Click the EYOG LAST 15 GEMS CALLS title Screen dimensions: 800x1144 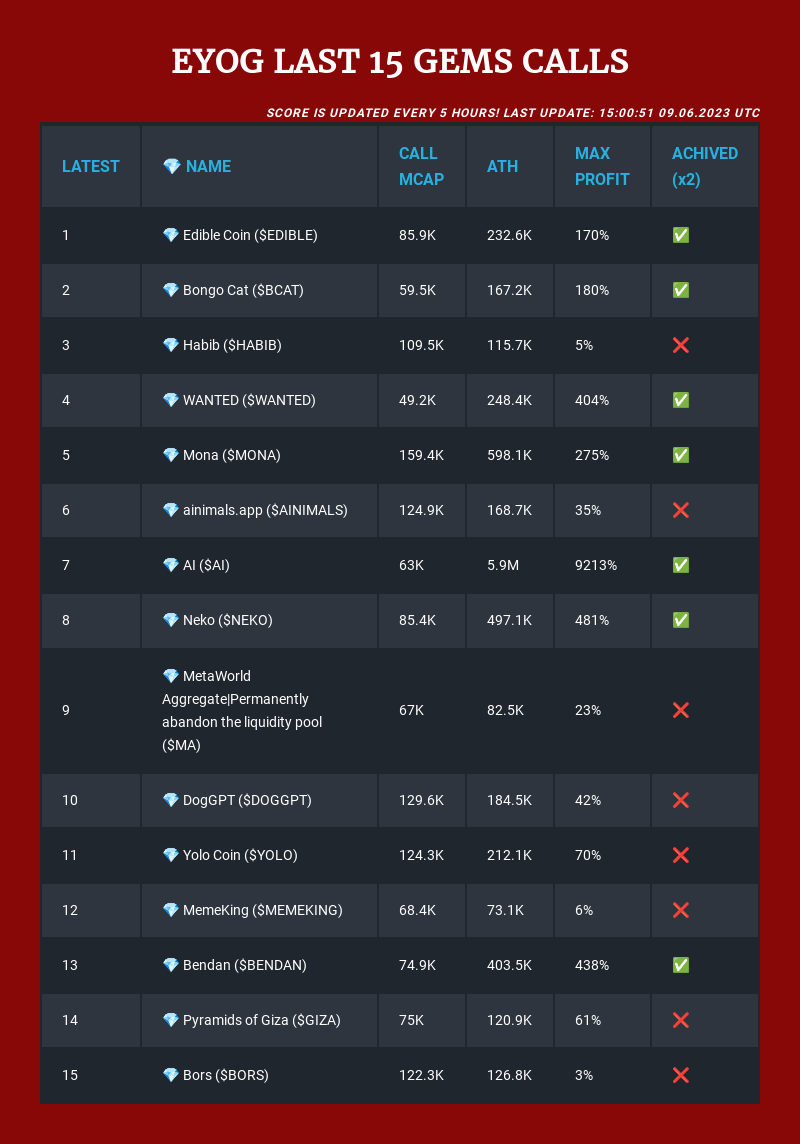(x=400, y=61)
